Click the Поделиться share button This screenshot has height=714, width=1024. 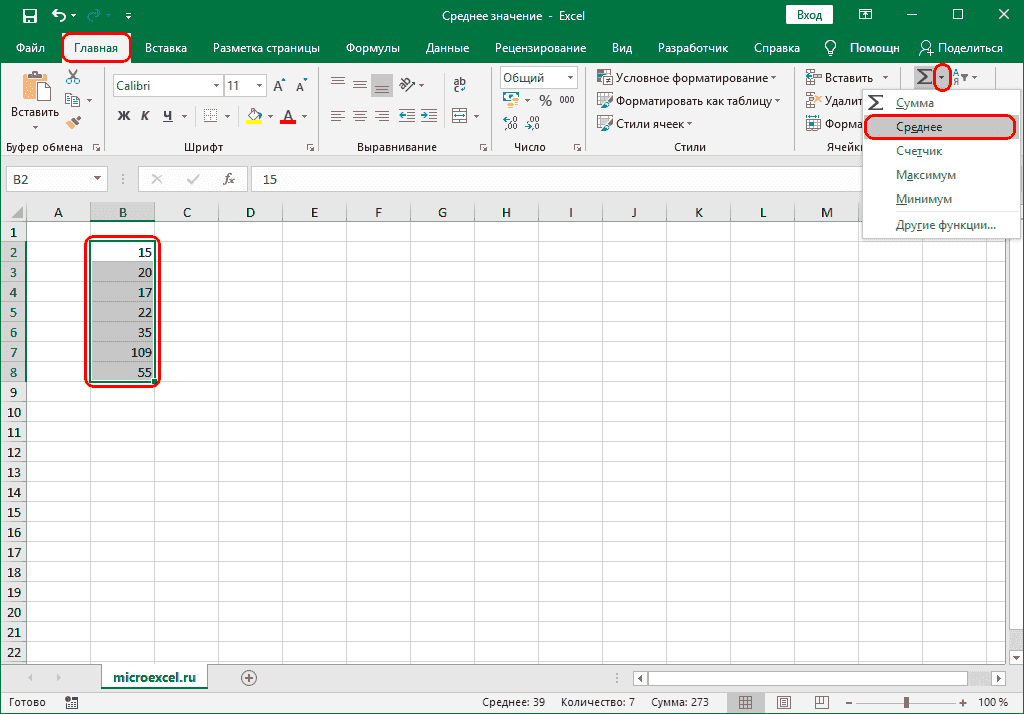coord(960,48)
